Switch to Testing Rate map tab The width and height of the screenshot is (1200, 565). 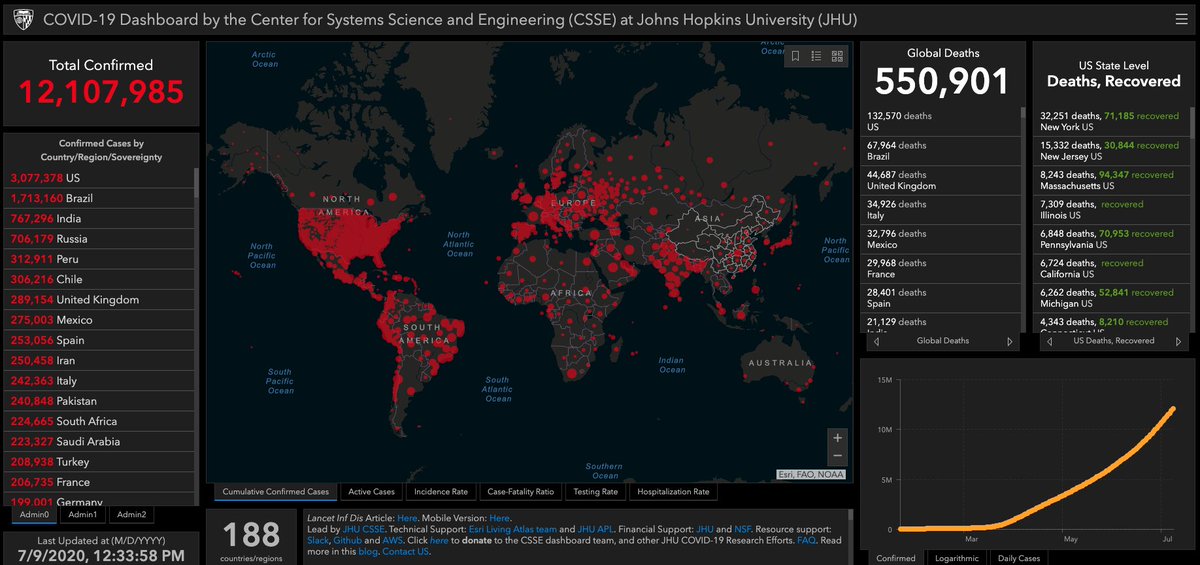tap(595, 492)
